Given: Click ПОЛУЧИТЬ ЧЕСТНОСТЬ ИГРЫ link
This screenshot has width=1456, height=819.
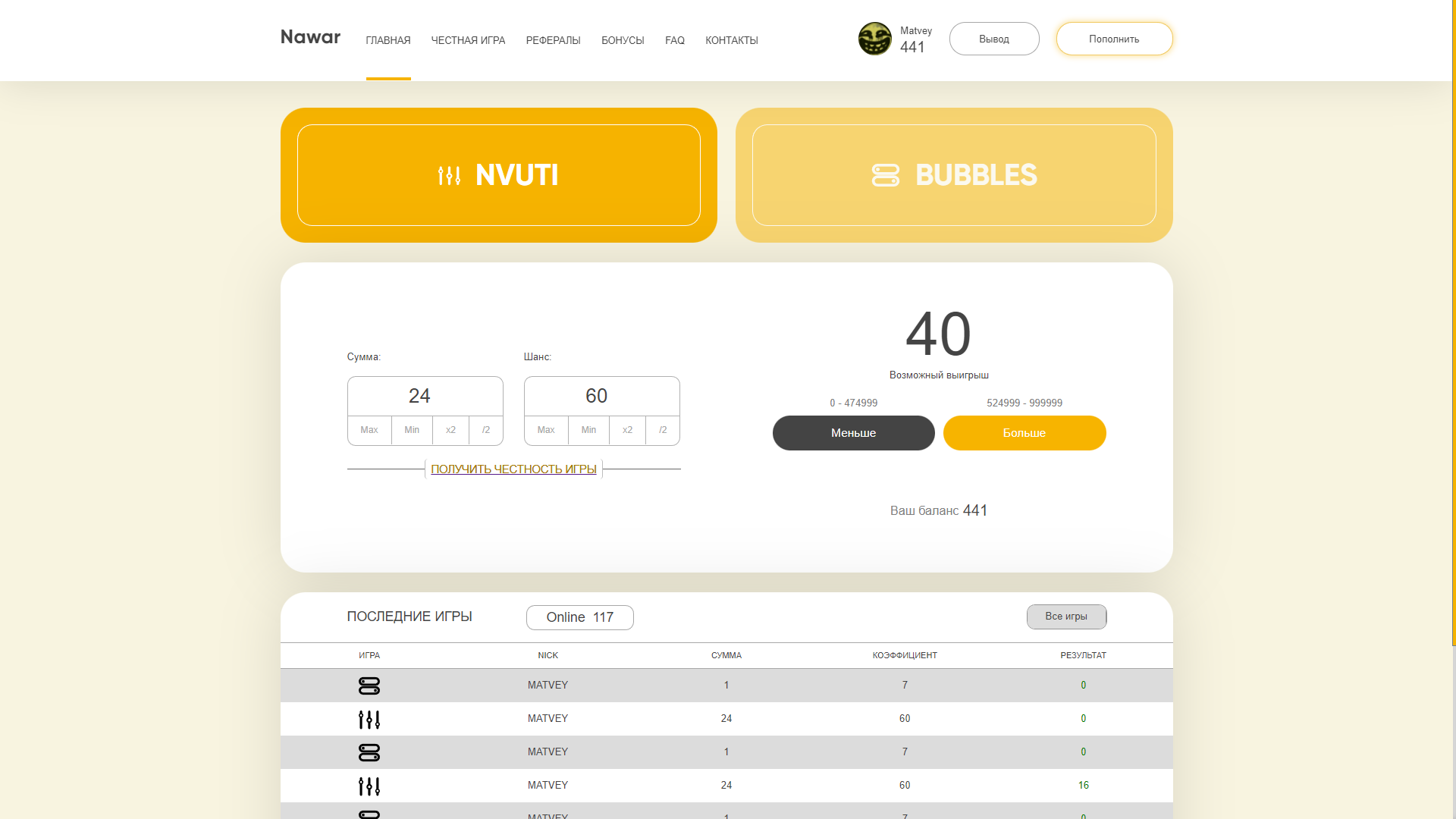Looking at the screenshot, I should 513,469.
